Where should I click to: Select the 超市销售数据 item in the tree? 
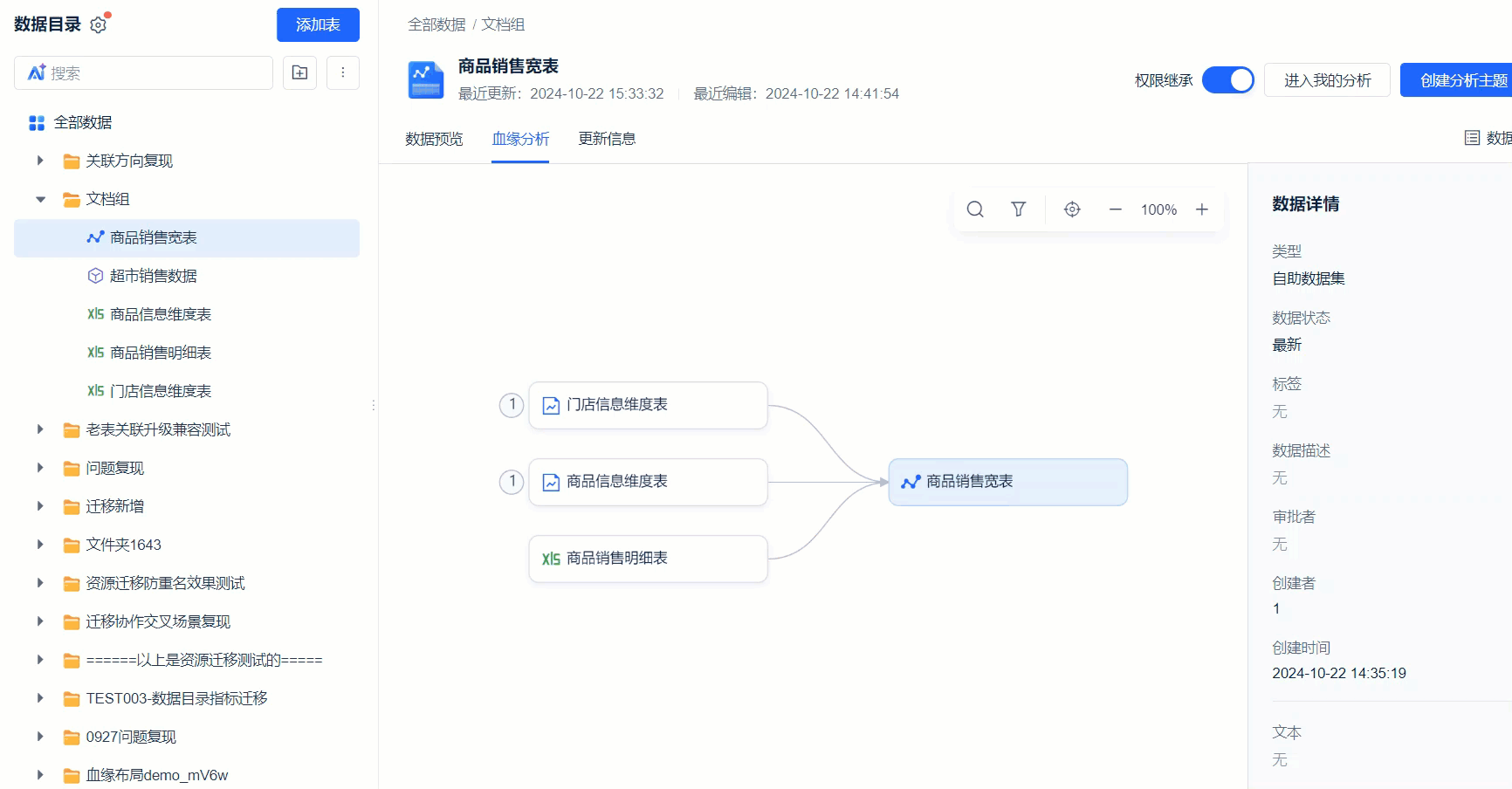tap(153, 275)
